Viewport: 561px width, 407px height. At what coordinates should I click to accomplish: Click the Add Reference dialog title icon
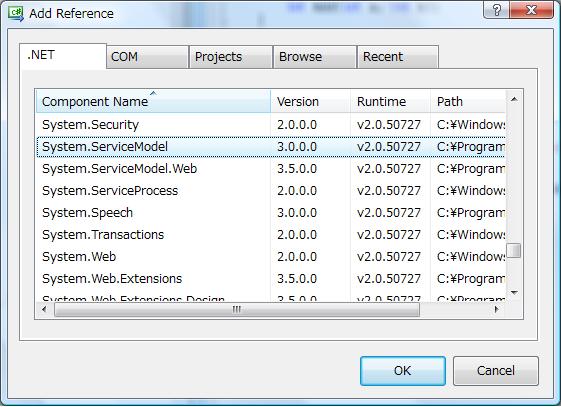pyautogui.click(x=16, y=14)
